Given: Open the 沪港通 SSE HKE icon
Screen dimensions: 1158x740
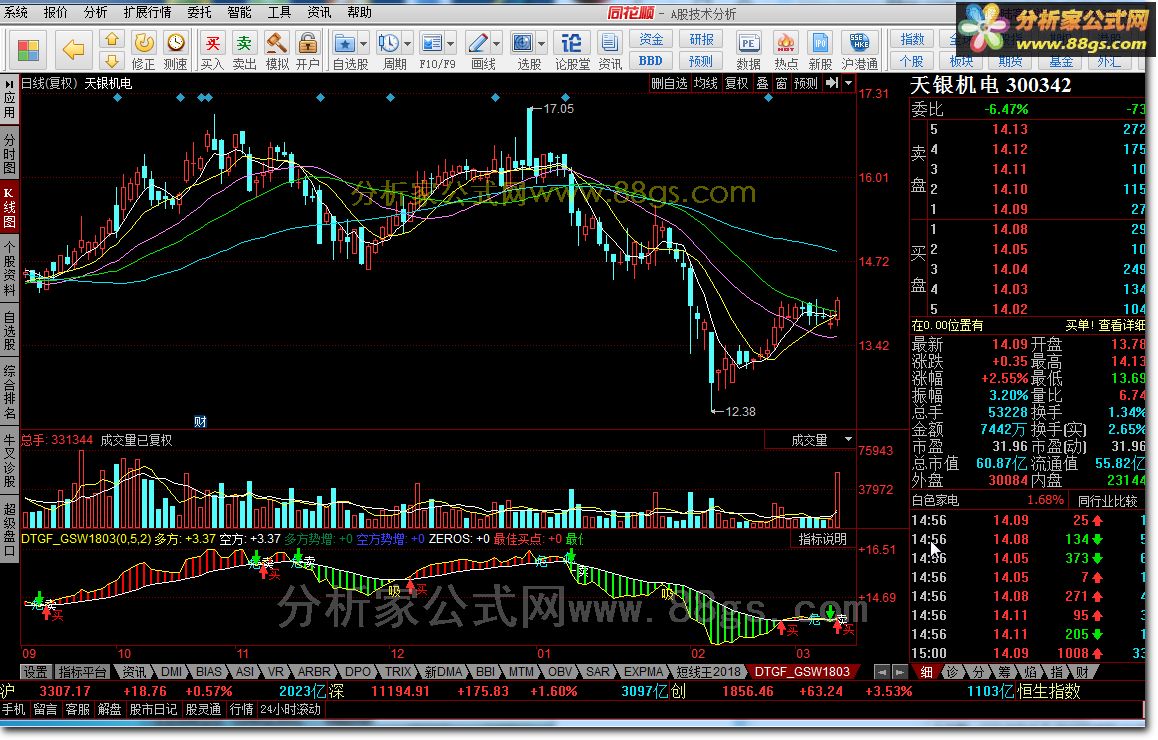Looking at the screenshot, I should point(860,43).
